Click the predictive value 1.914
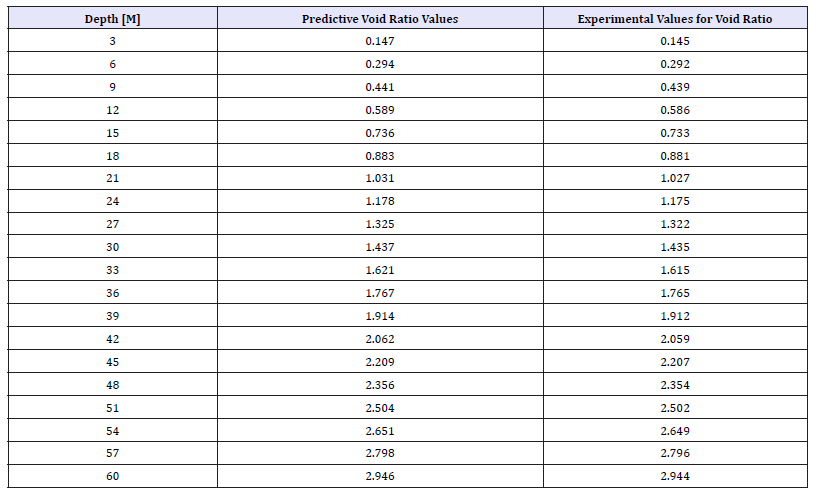The height and width of the screenshot is (492, 830). pos(380,317)
